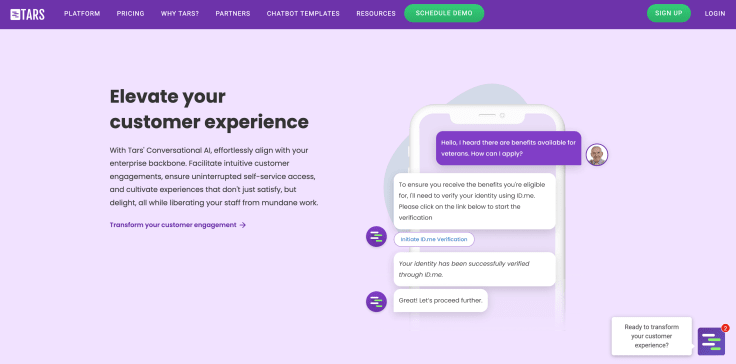Image resolution: width=736 pixels, height=364 pixels.
Task: Click the TARS logo in header
Action: coord(27,14)
